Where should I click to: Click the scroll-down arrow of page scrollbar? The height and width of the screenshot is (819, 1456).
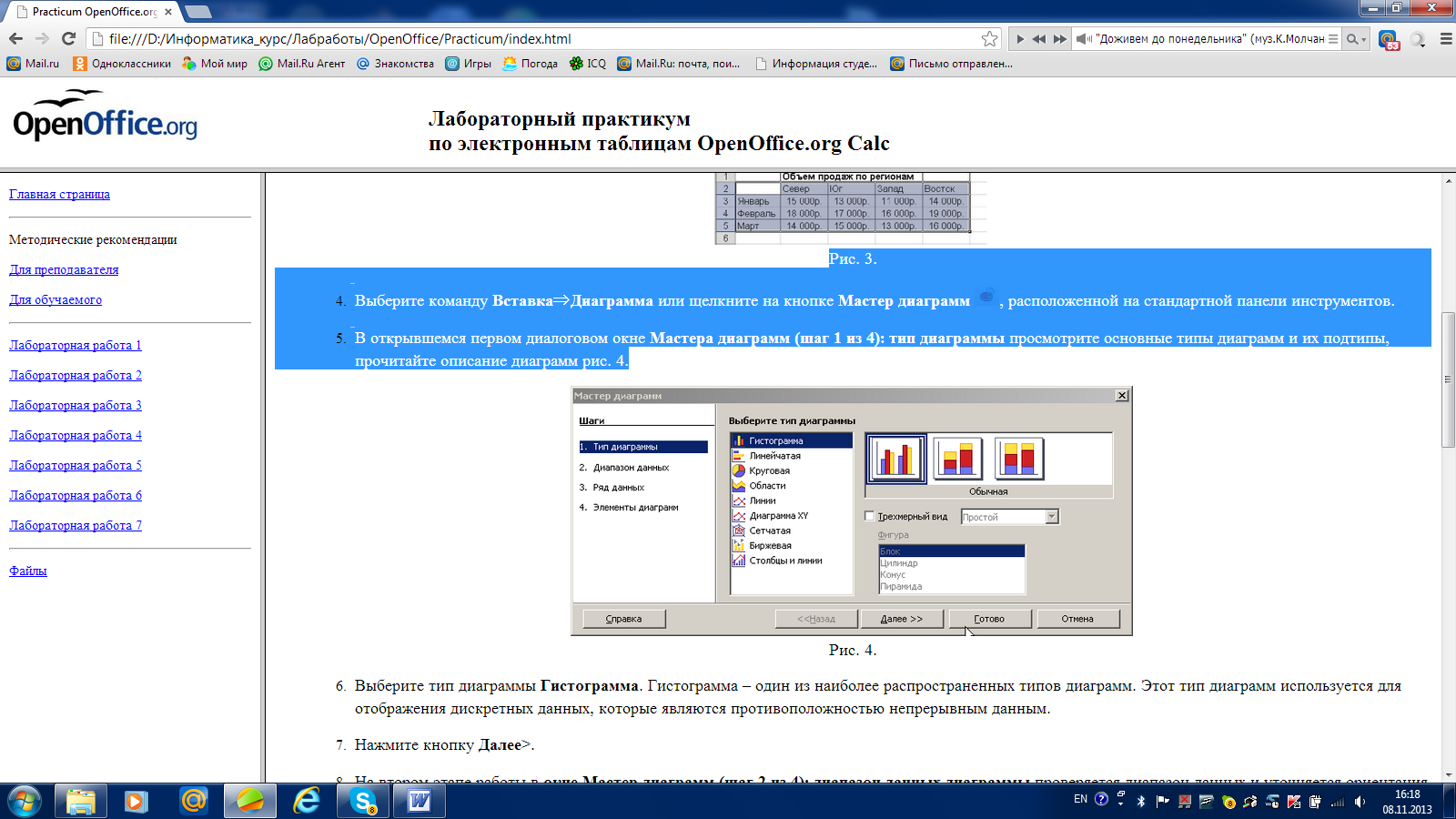coord(1448,773)
